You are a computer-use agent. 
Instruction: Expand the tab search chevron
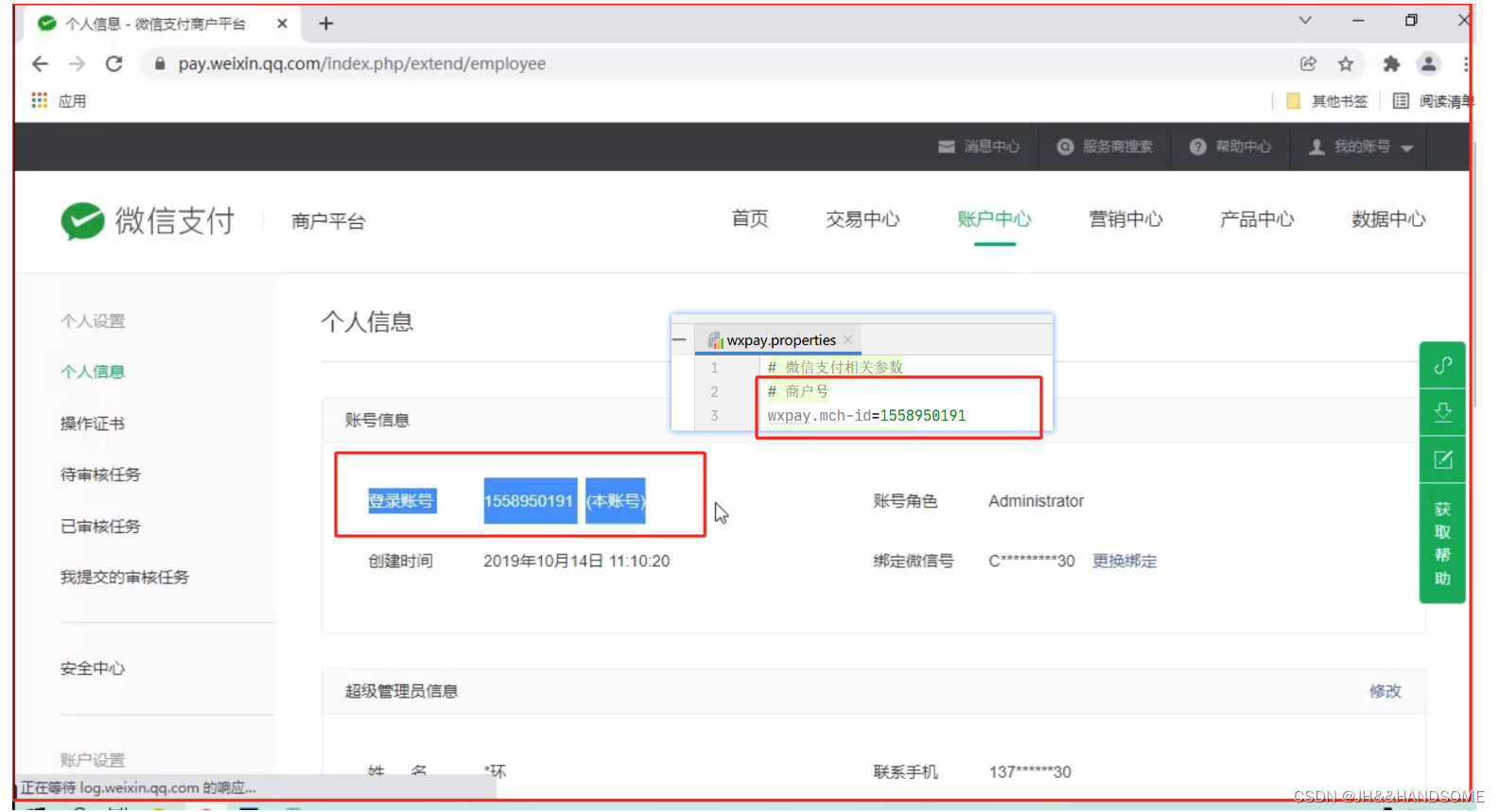(x=1305, y=20)
